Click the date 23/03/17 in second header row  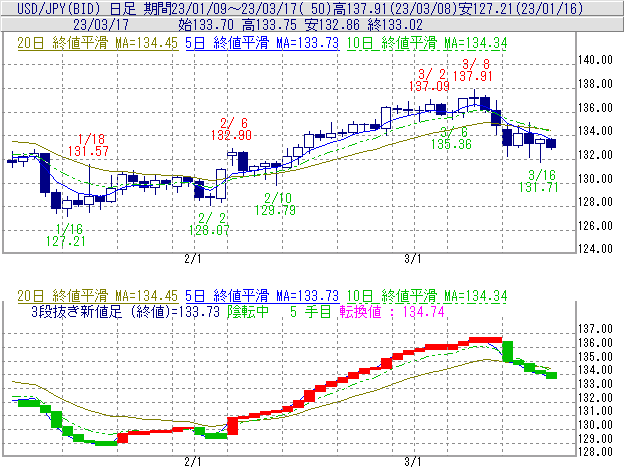pos(101,25)
